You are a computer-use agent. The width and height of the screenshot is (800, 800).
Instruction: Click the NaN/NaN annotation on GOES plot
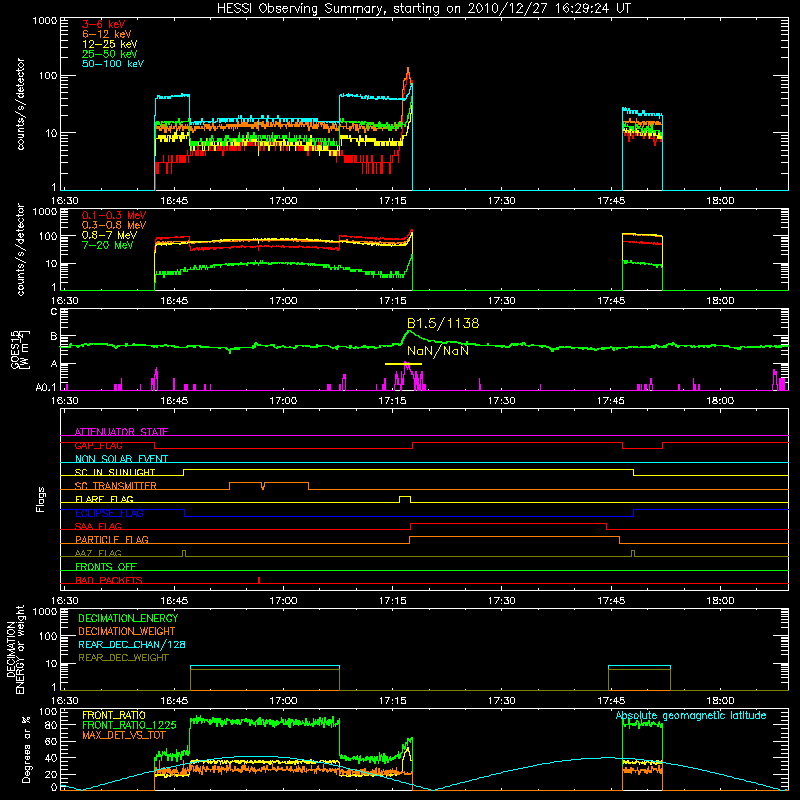pyautogui.click(x=438, y=351)
